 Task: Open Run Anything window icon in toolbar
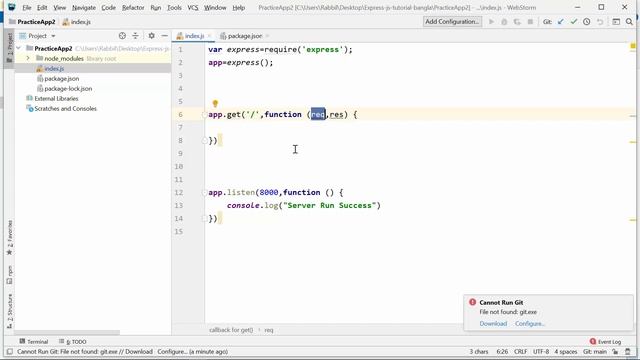point(616,22)
